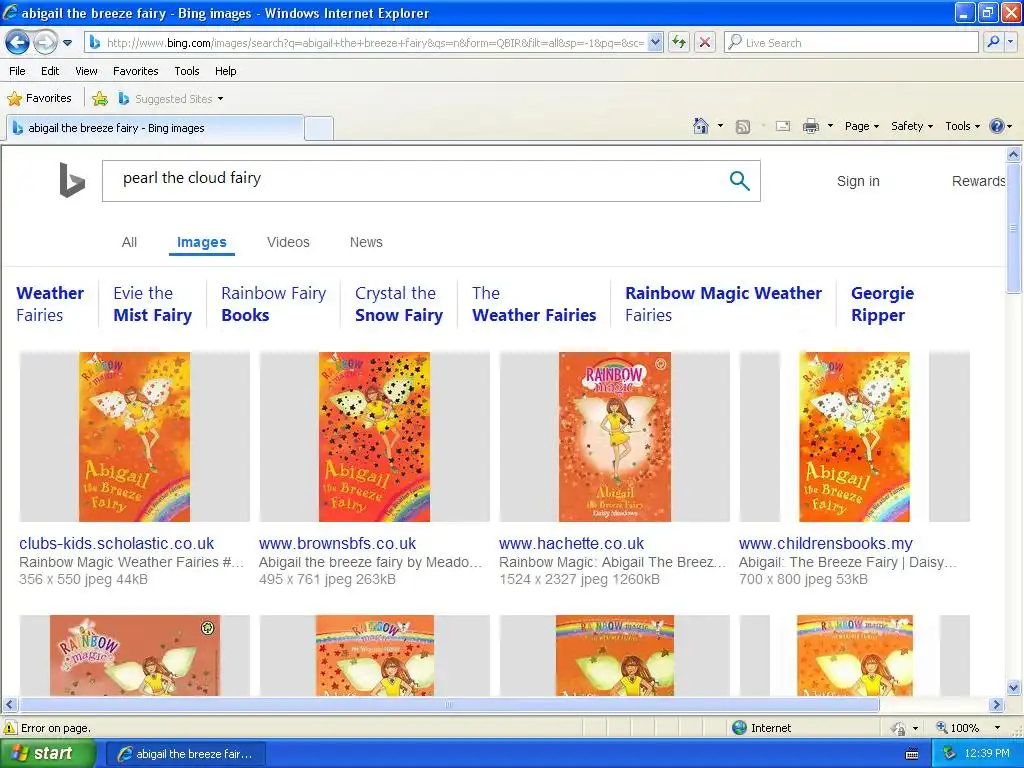1024x768 pixels.
Task: Click the horizontal scrollbar right arrow
Action: 996,705
